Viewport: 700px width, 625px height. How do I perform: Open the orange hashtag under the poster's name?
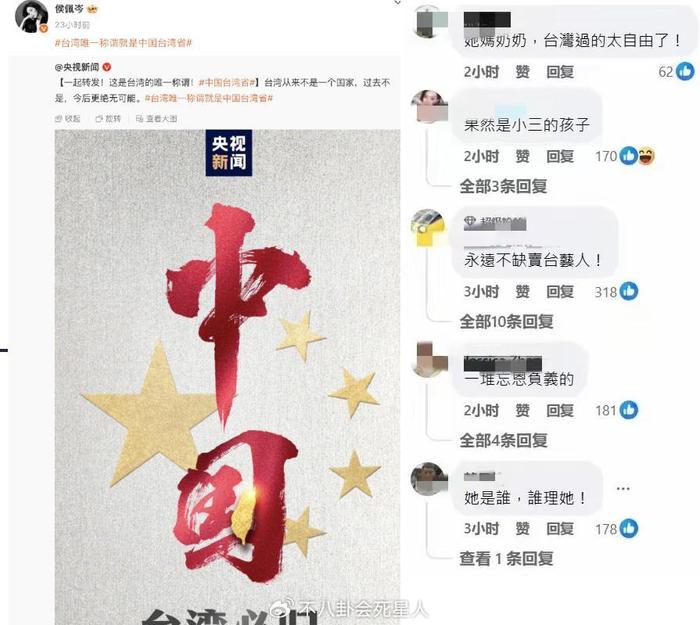tap(123, 43)
